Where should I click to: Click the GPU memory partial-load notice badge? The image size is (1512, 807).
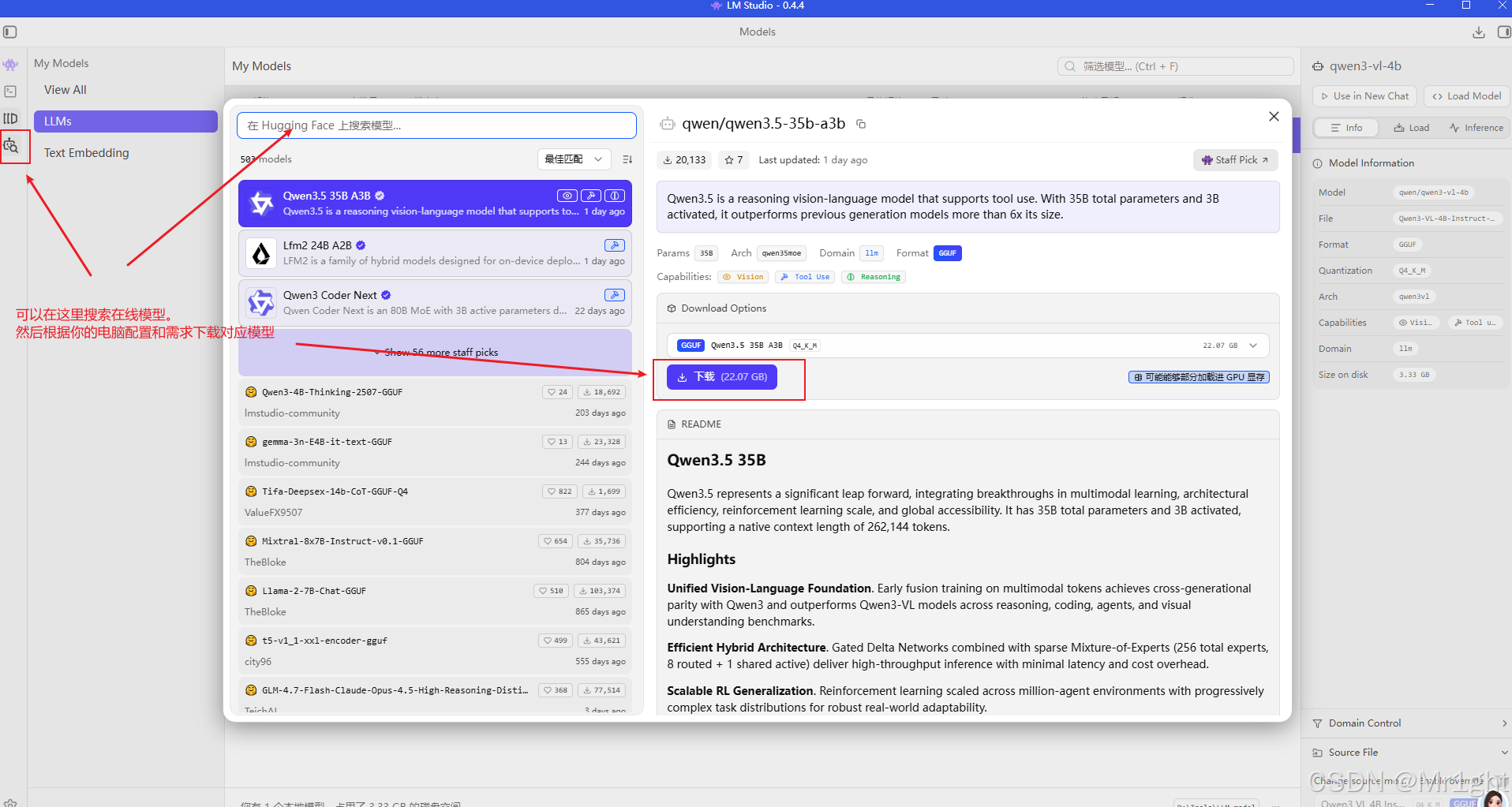[x=1199, y=377]
